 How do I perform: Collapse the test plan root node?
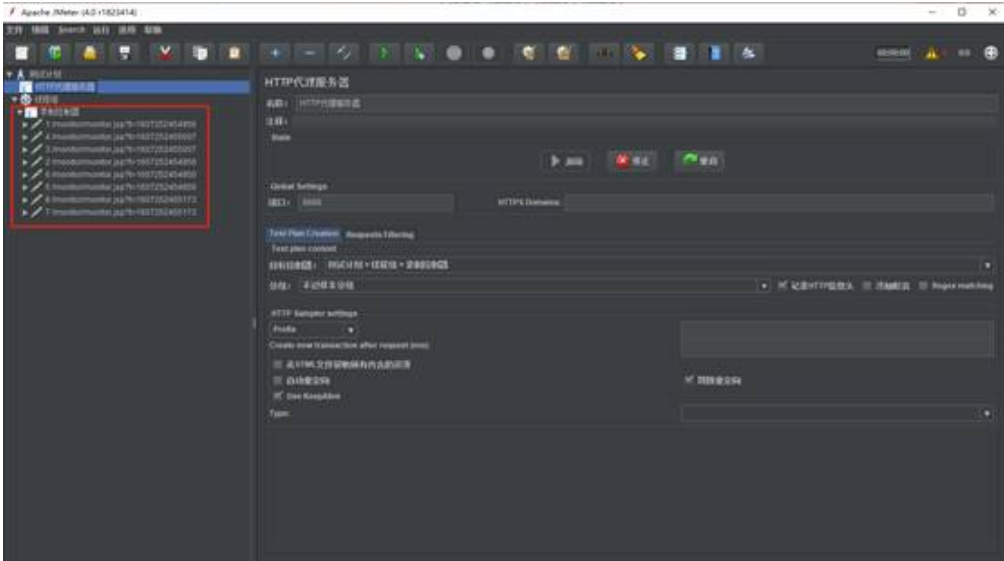click(x=9, y=74)
